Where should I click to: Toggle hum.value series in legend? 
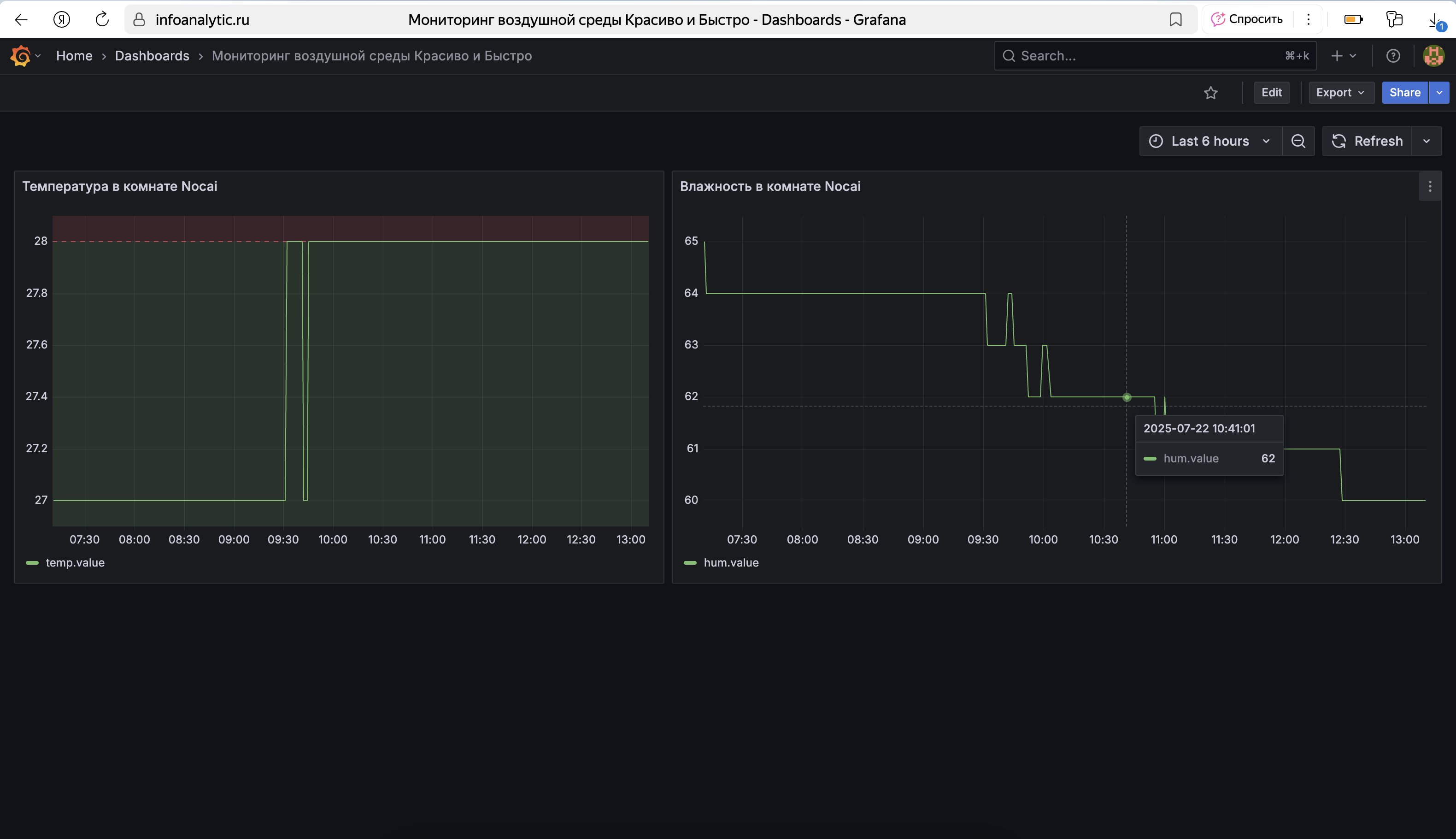[730, 562]
